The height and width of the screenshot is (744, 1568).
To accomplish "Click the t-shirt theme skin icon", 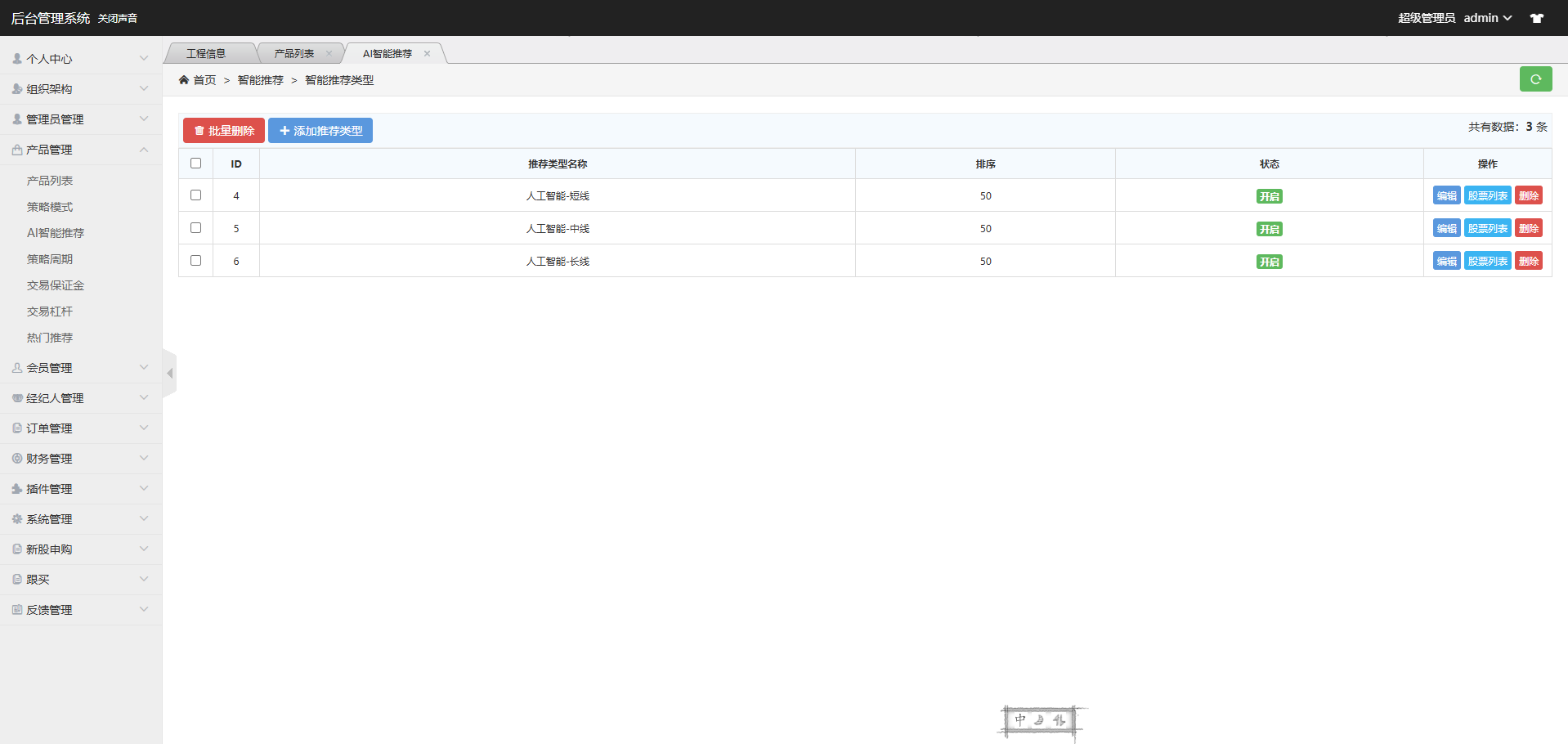I will click(x=1536, y=18).
